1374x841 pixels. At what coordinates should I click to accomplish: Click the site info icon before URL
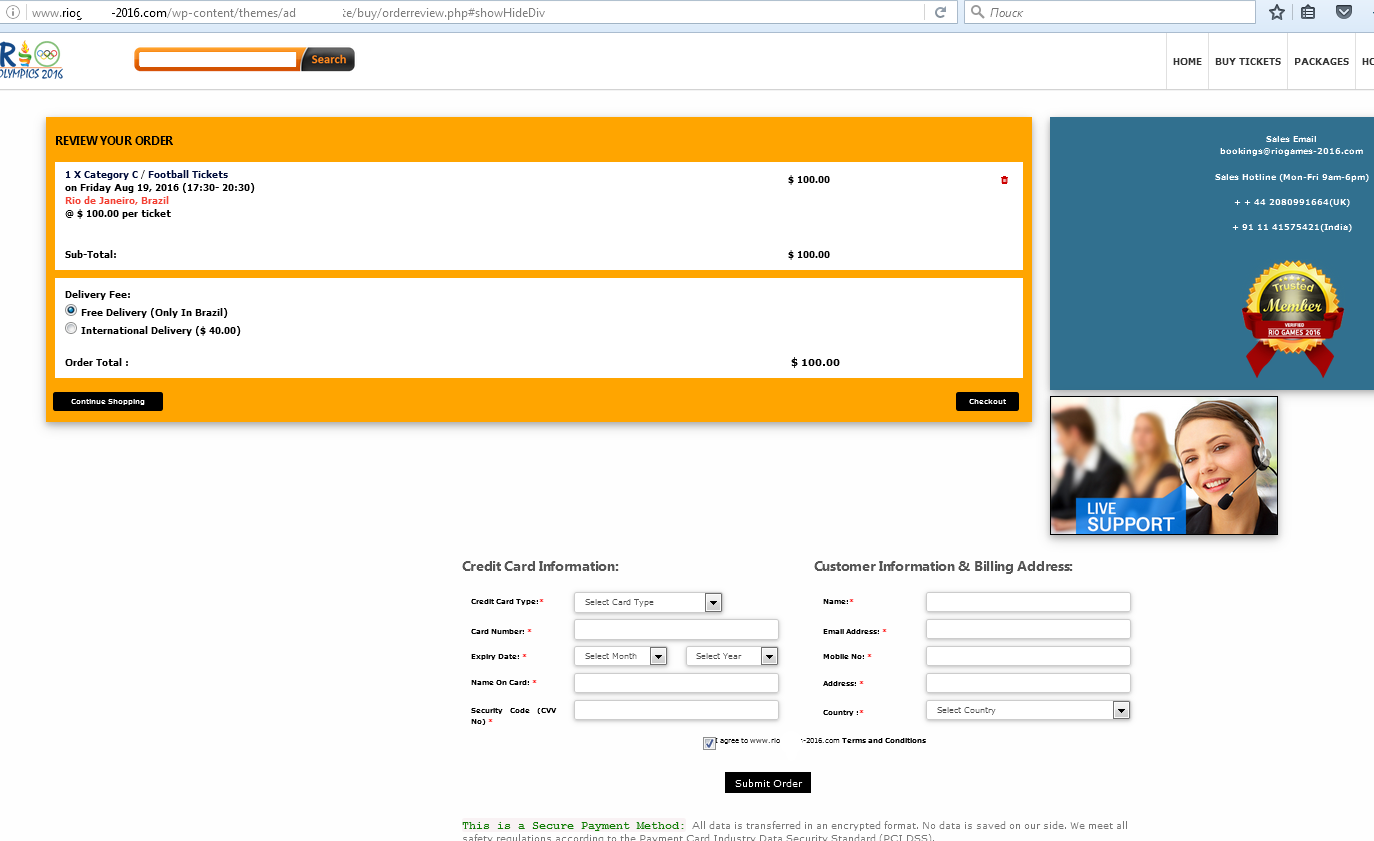(x=13, y=13)
